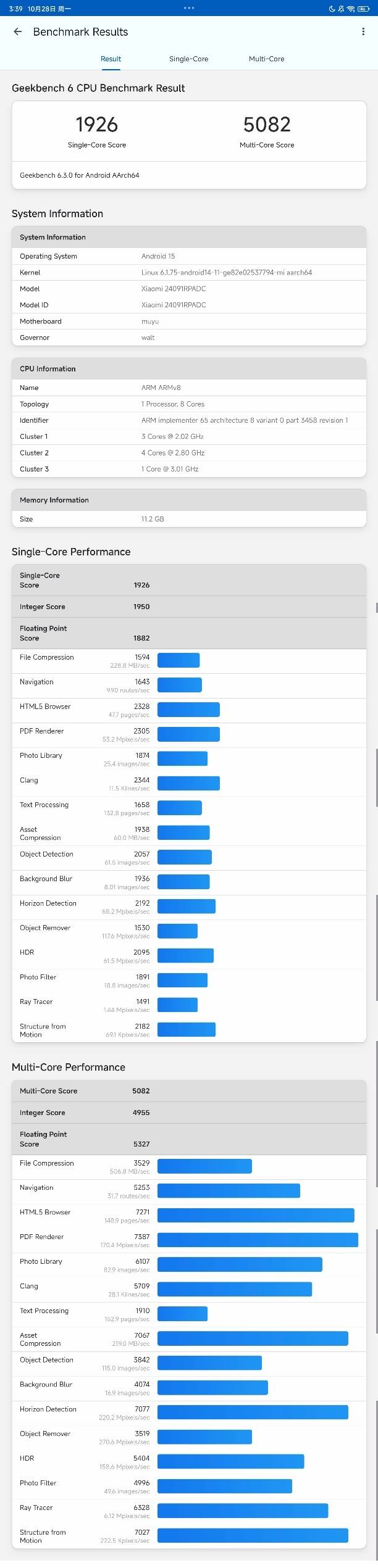Open the Multi-Core tab
The image size is (378, 1568).
click(266, 59)
